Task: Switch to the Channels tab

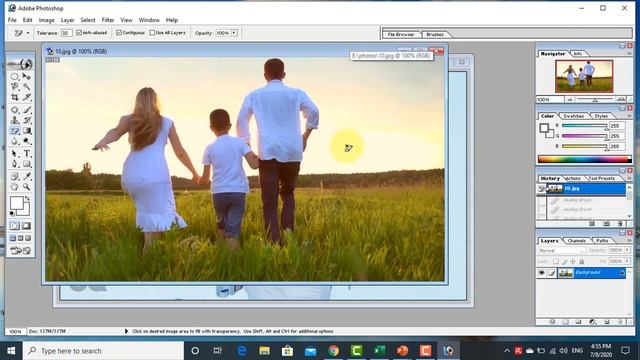Action: coord(576,241)
